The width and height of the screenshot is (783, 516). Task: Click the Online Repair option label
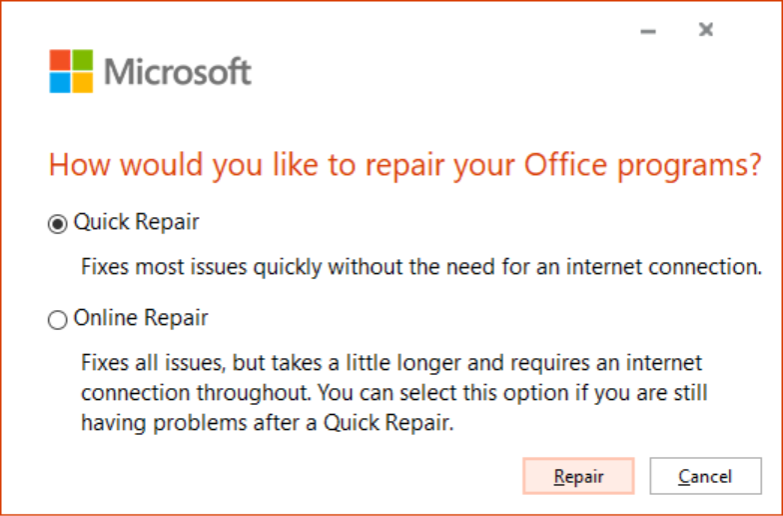pos(141,319)
